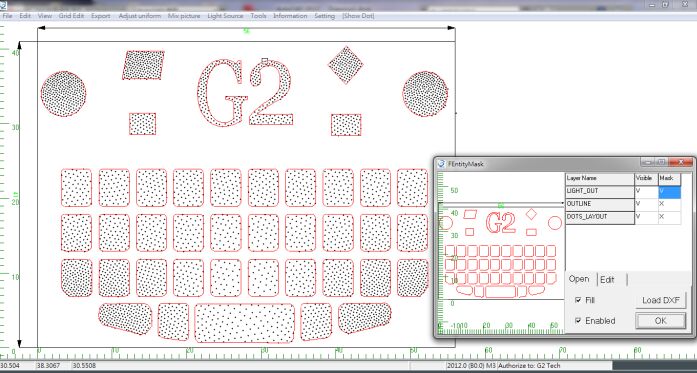
Task: Click the G2 preview in mask dialog
Action: [x=501, y=223]
